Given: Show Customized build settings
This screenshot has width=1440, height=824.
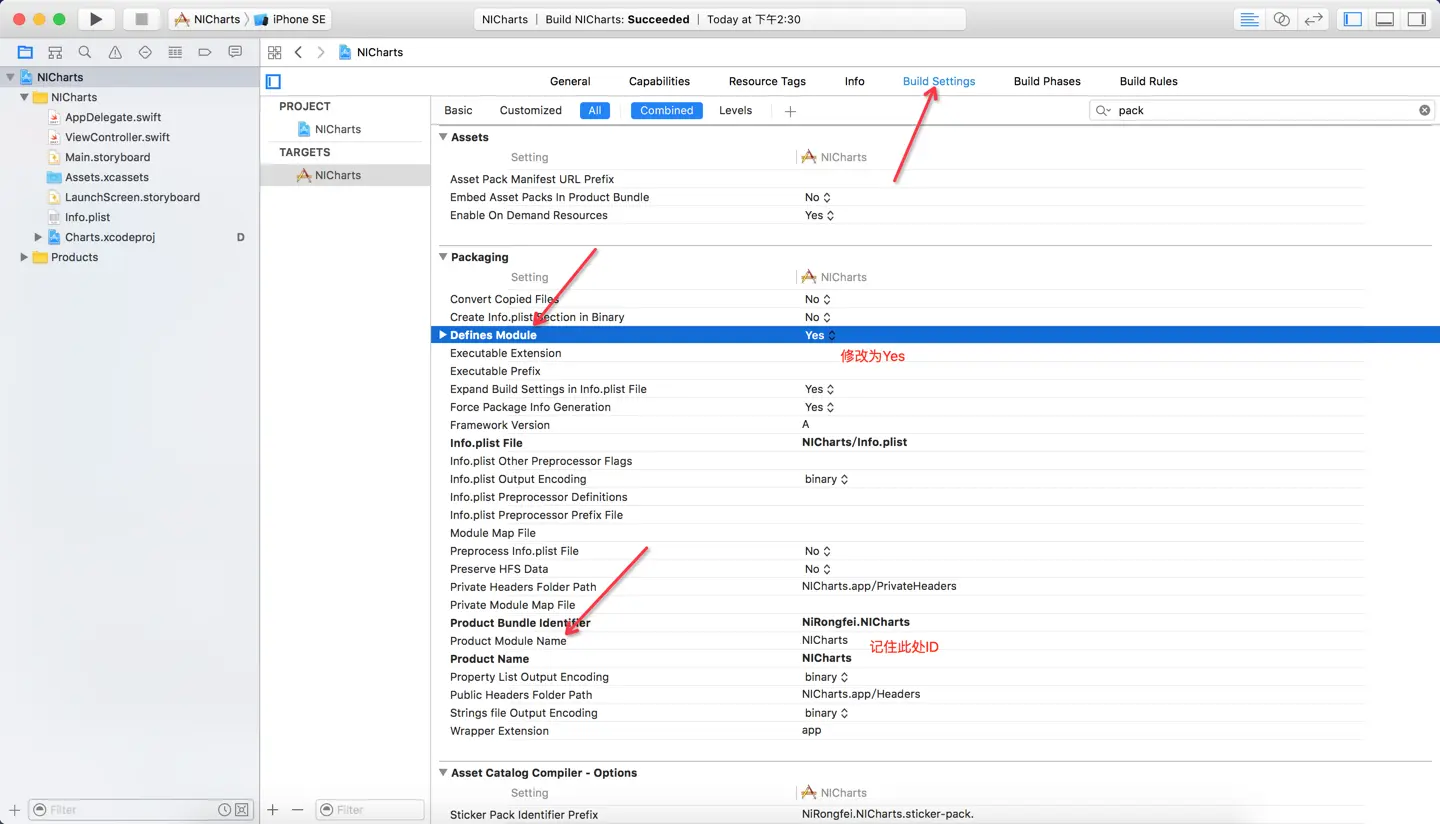Looking at the screenshot, I should pyautogui.click(x=531, y=110).
